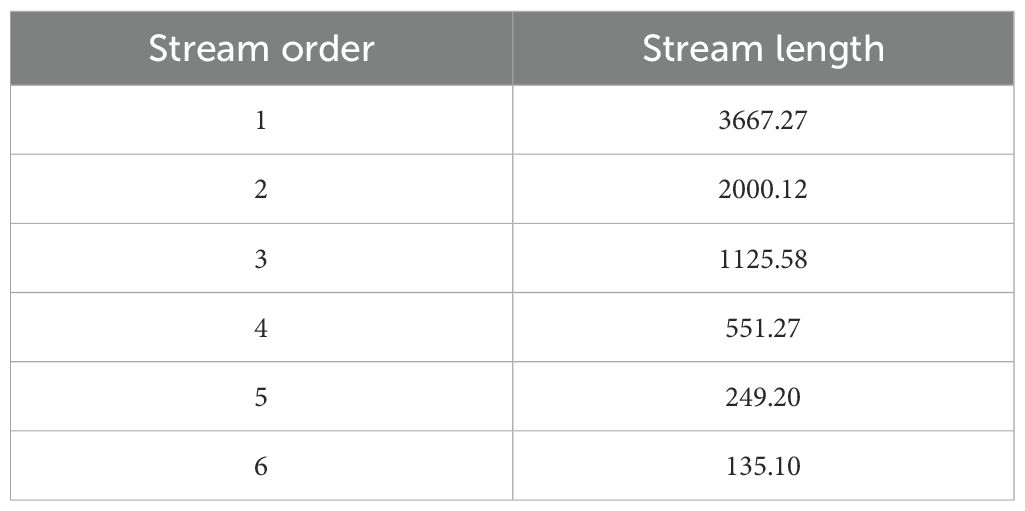Click stream order cell containing 6
The image size is (1025, 511).
[x=261, y=466]
